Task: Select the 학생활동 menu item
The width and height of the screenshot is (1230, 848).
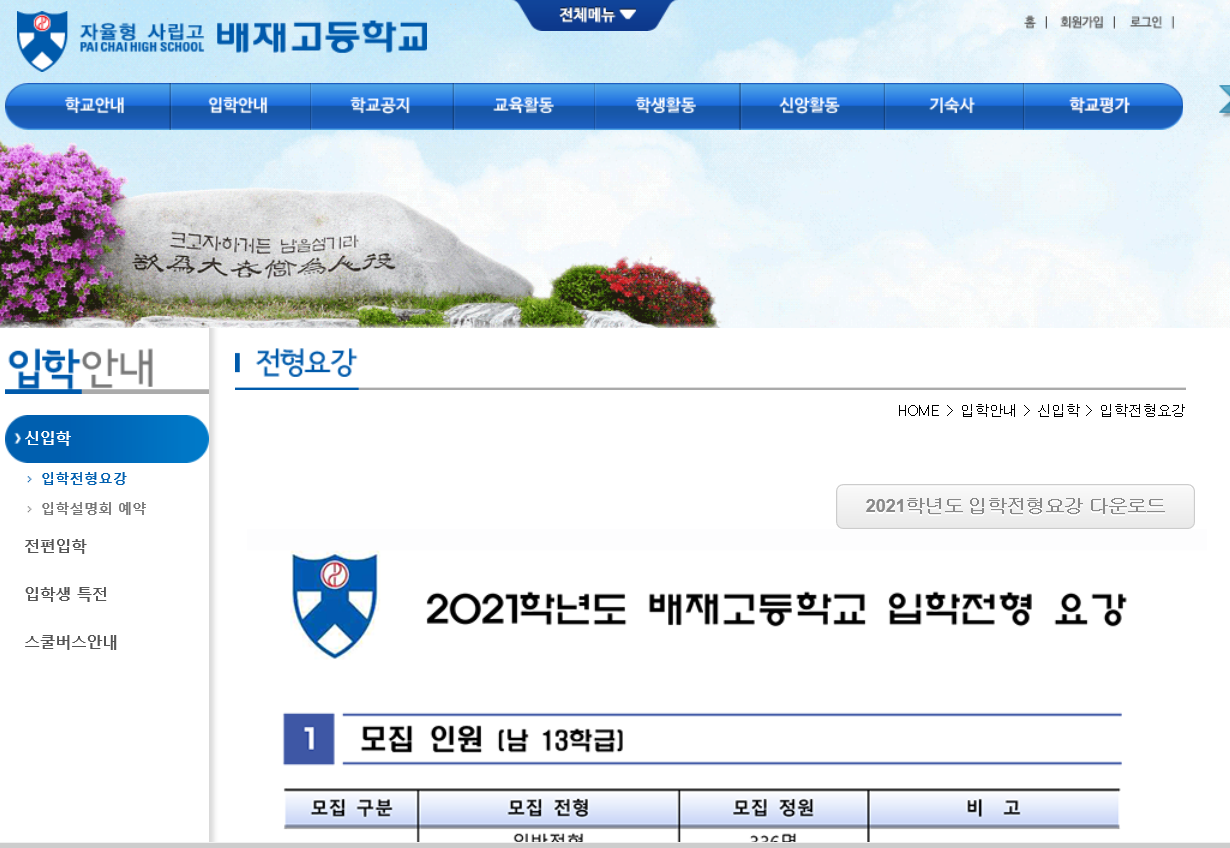Action: [x=666, y=105]
